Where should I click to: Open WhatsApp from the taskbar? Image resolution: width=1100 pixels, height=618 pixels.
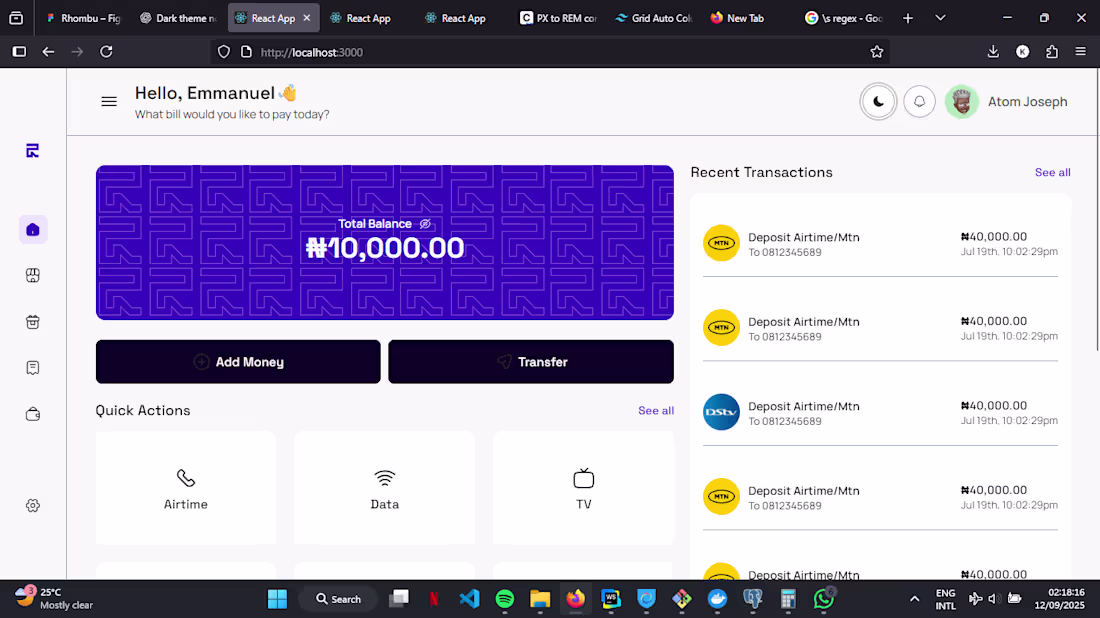click(x=824, y=599)
